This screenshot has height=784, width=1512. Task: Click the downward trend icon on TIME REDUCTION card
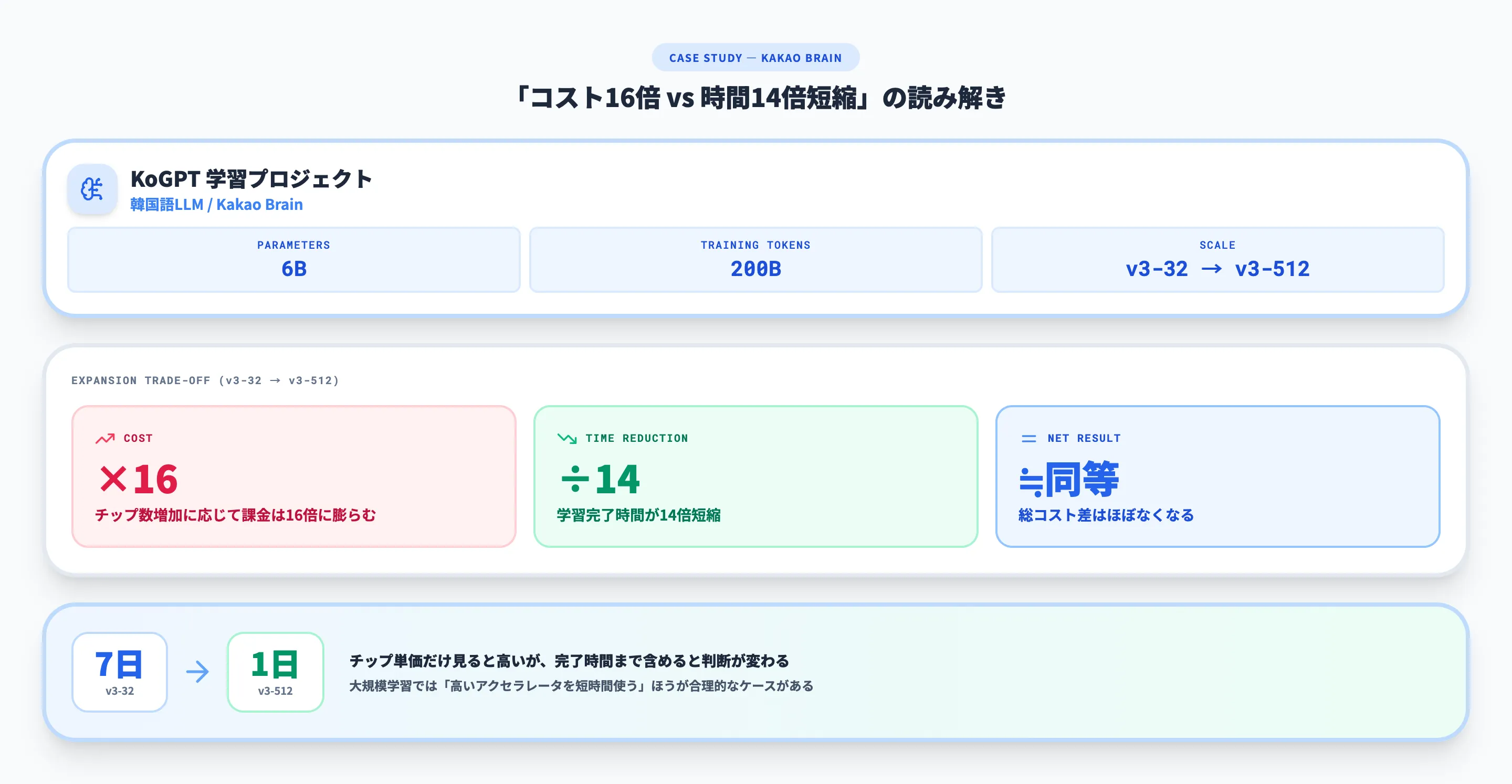(x=566, y=438)
